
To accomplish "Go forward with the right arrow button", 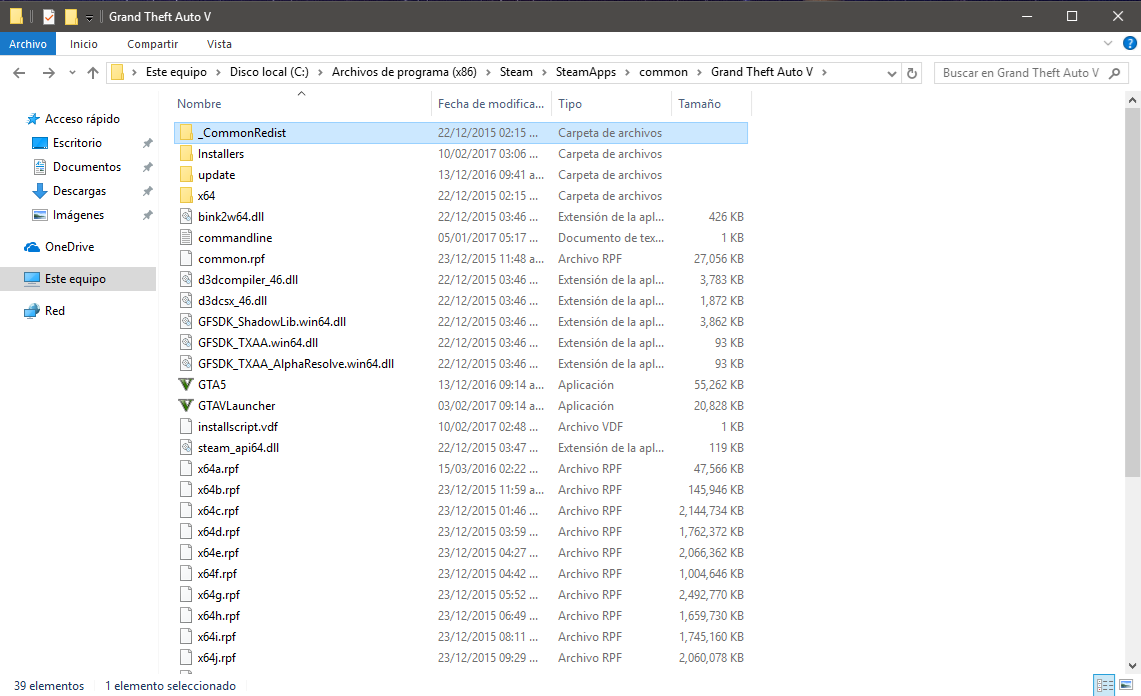I will (48, 72).
